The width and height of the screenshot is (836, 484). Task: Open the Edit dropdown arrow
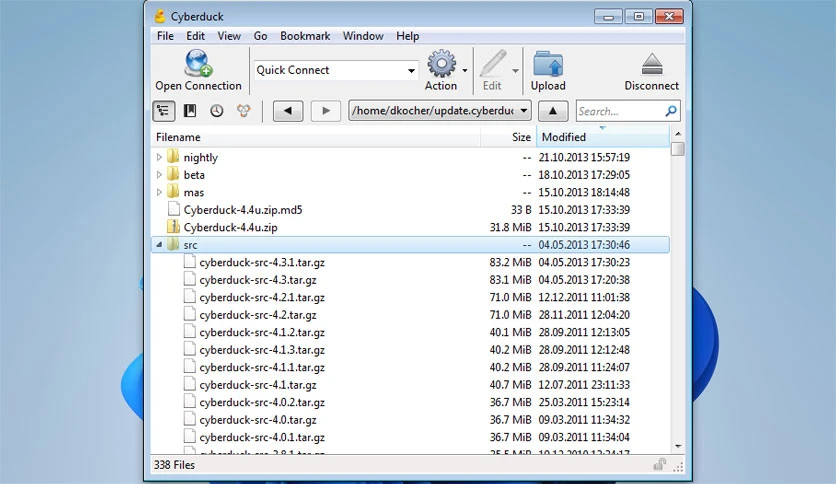(515, 70)
